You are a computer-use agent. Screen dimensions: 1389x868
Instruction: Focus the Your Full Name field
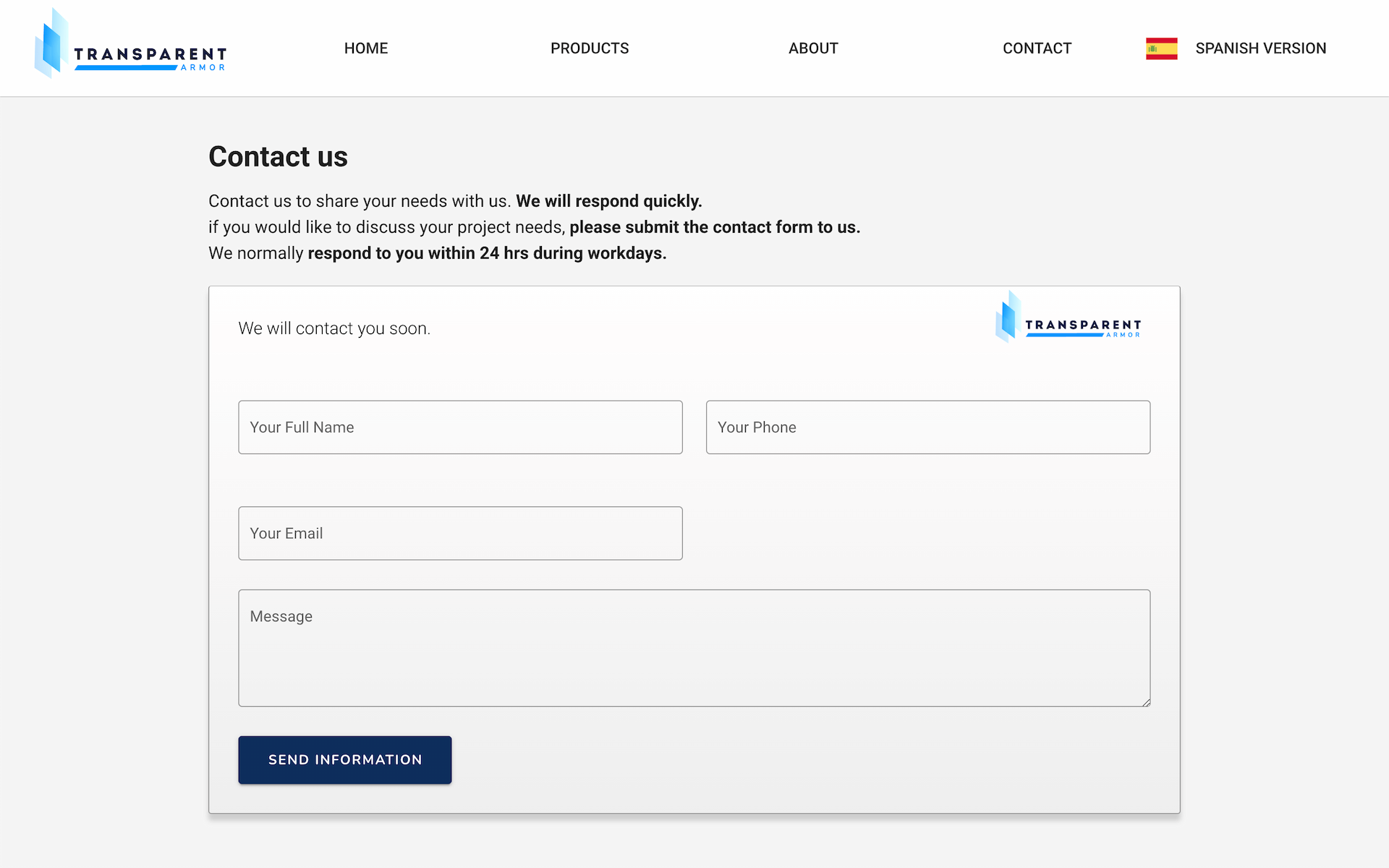(x=460, y=427)
